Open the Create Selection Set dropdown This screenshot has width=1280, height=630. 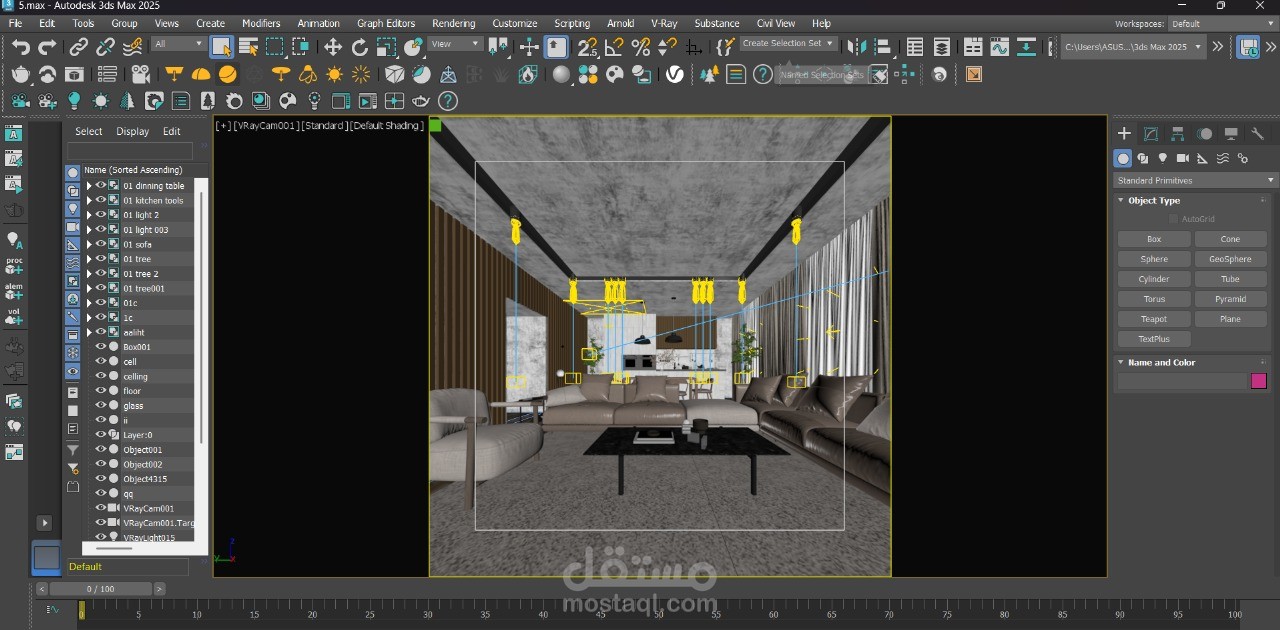click(x=788, y=44)
